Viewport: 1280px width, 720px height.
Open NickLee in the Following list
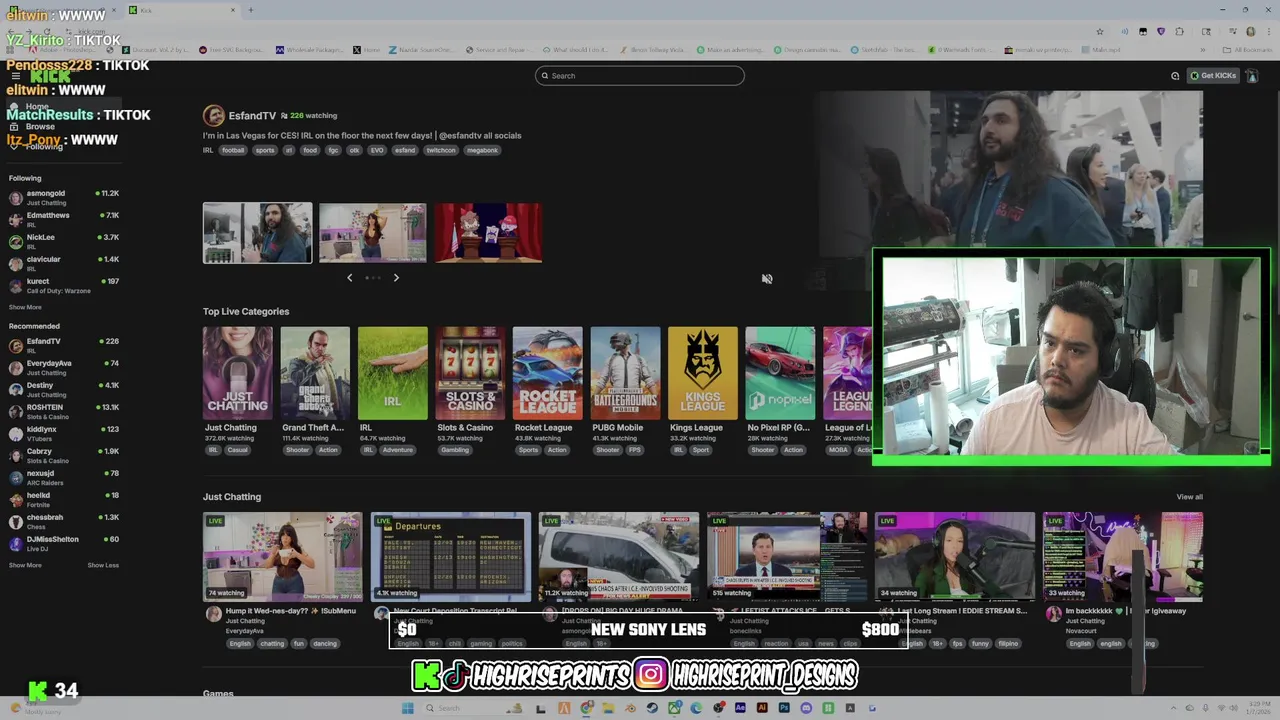point(64,241)
